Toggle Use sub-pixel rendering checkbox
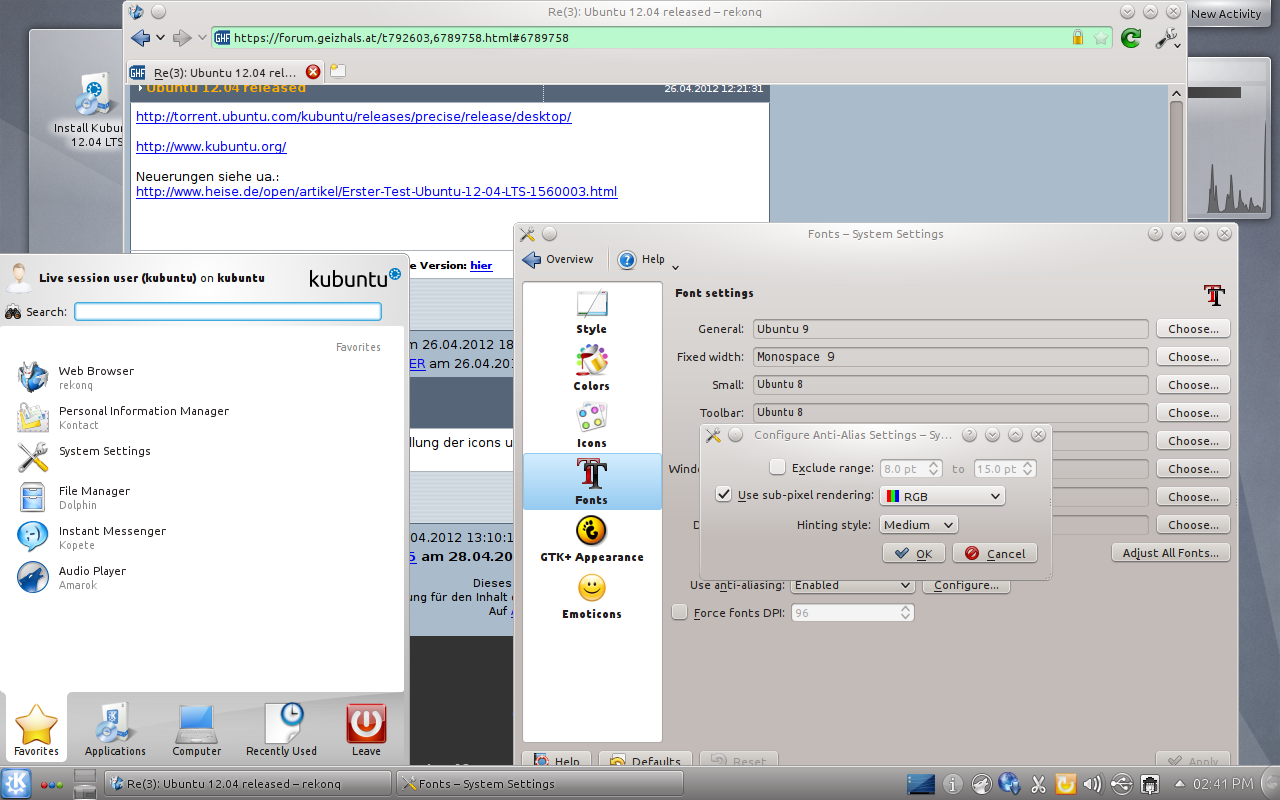Image resolution: width=1280 pixels, height=800 pixels. (724, 494)
